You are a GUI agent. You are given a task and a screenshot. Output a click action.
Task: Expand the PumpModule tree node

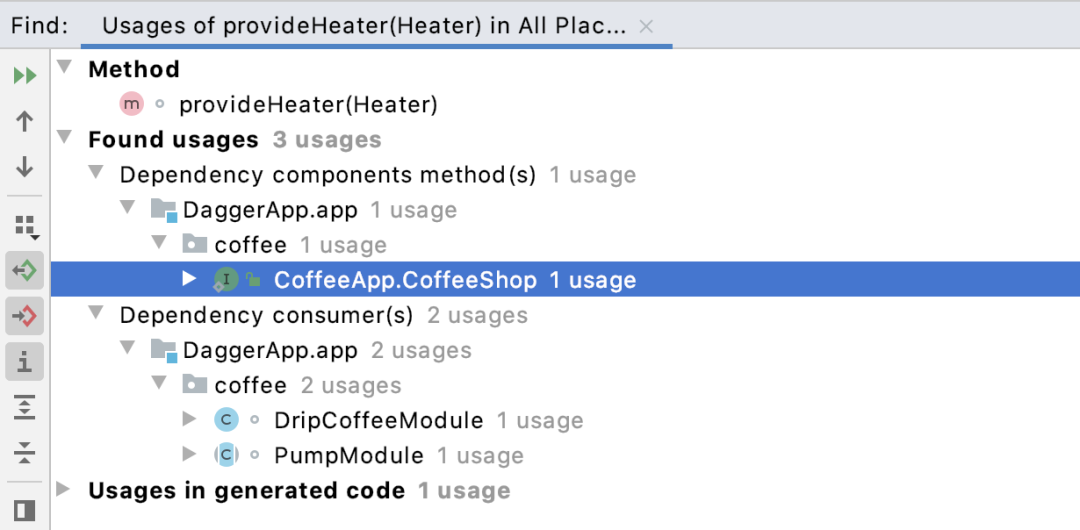coord(190,456)
